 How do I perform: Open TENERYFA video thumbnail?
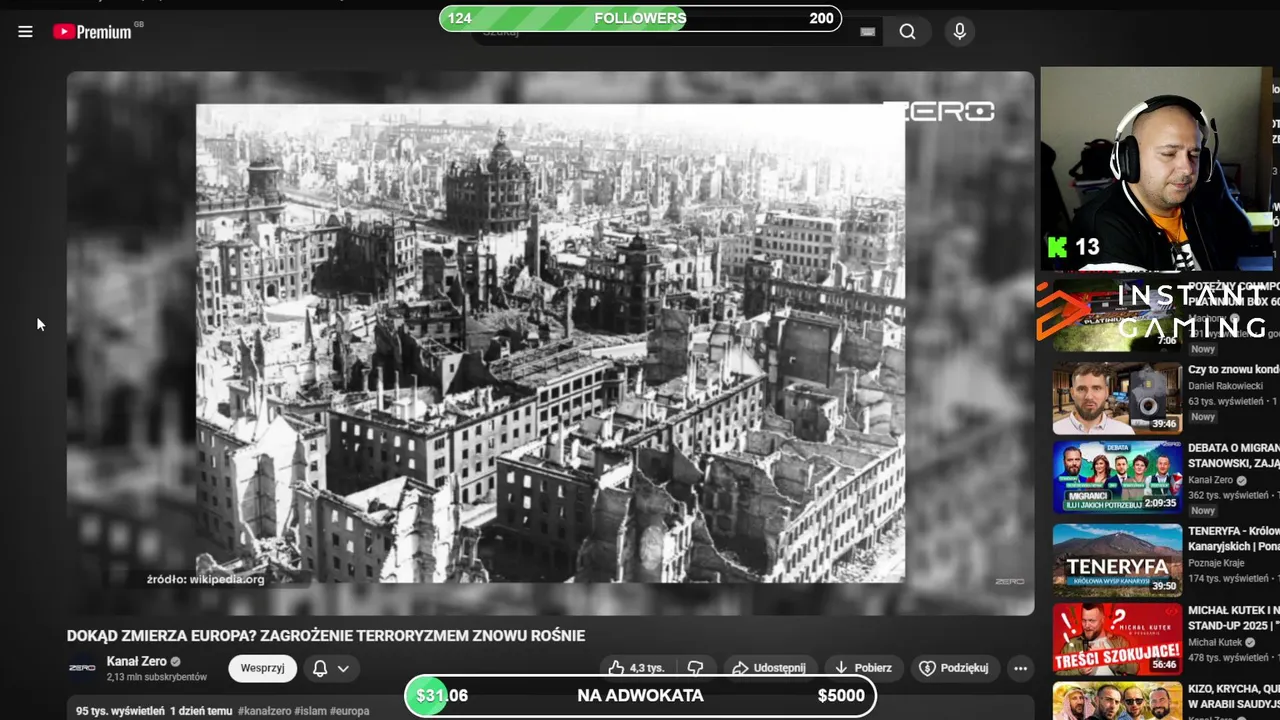click(1117, 559)
